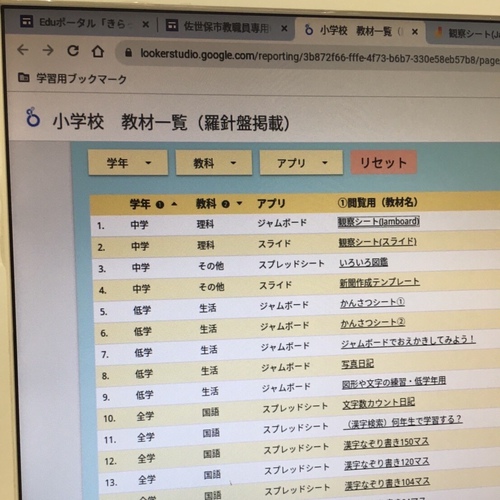The height and width of the screenshot is (500, 500).
Task: Click the browser forward arrow
Action: click(48, 50)
